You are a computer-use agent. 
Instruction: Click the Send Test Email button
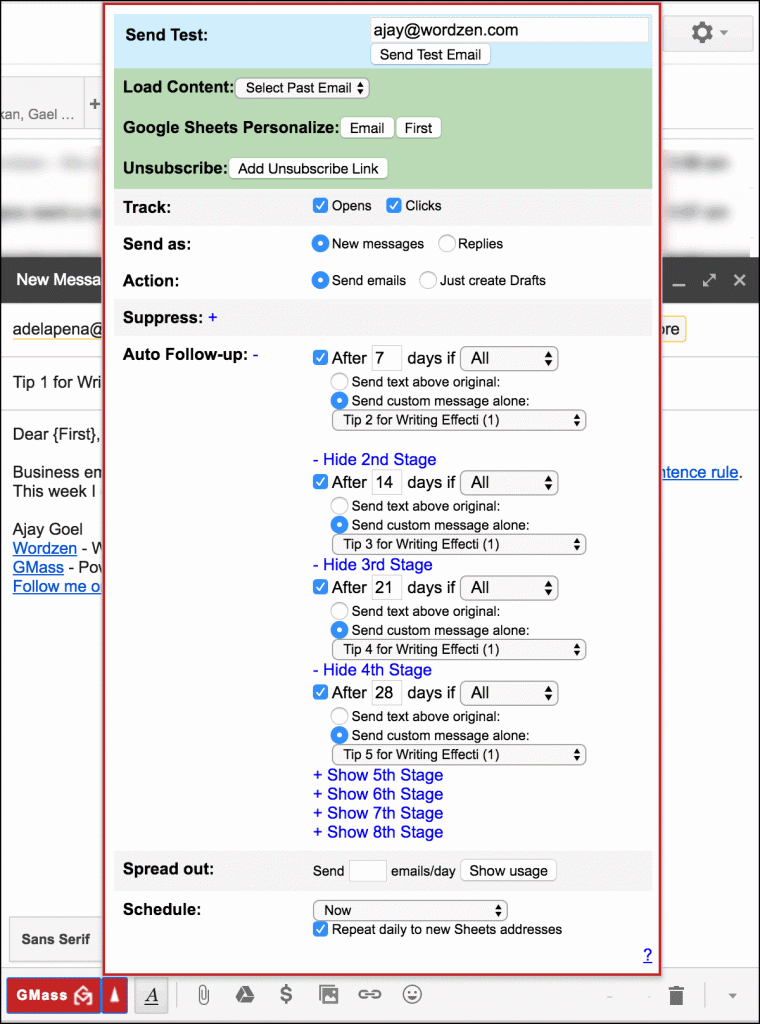coord(430,55)
